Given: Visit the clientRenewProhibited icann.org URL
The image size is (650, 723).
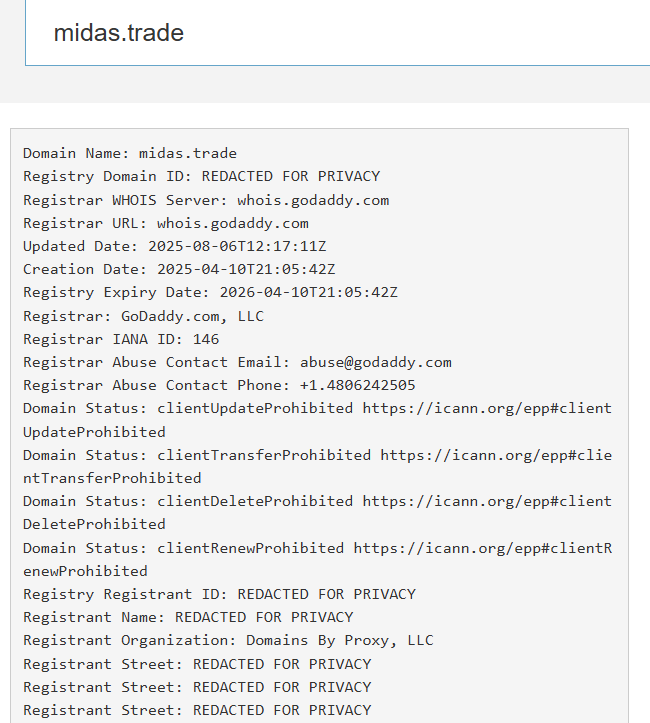Looking at the screenshot, I should coord(482,548).
